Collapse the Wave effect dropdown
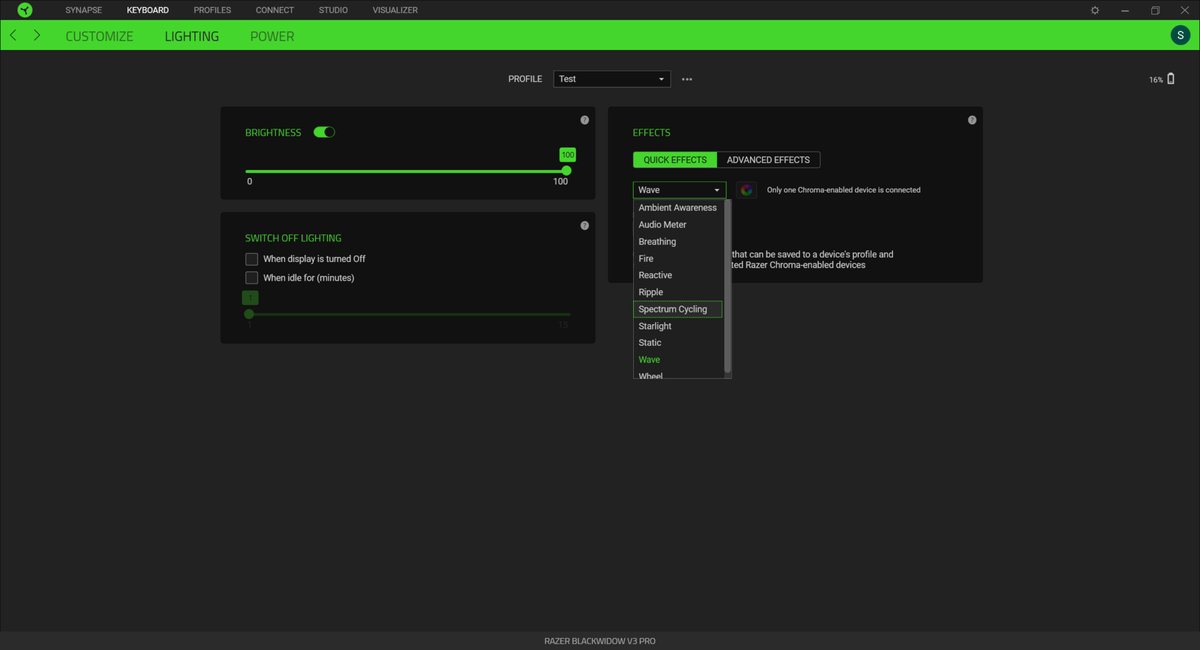1200x650 pixels. coord(680,190)
